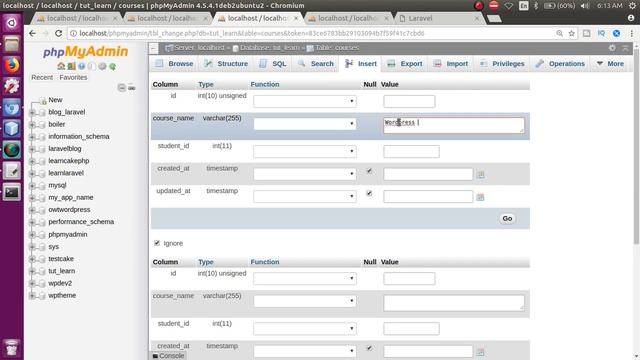Open calendar picker for first updated_at
Screen dimensions: 640x360
click(480, 197)
